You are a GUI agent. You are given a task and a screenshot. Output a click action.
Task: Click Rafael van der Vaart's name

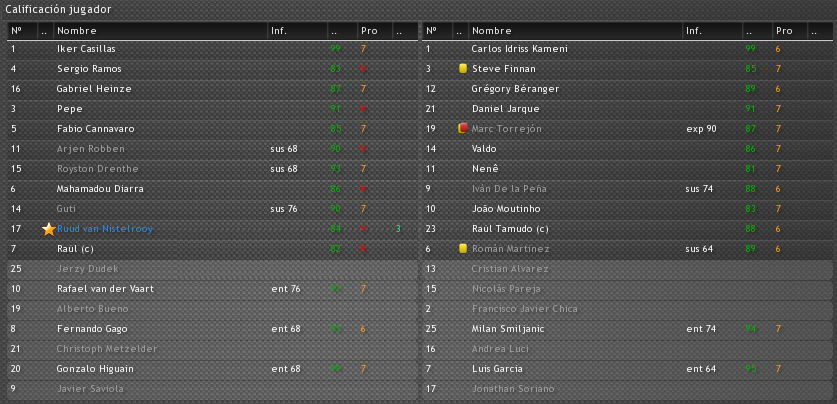point(106,289)
